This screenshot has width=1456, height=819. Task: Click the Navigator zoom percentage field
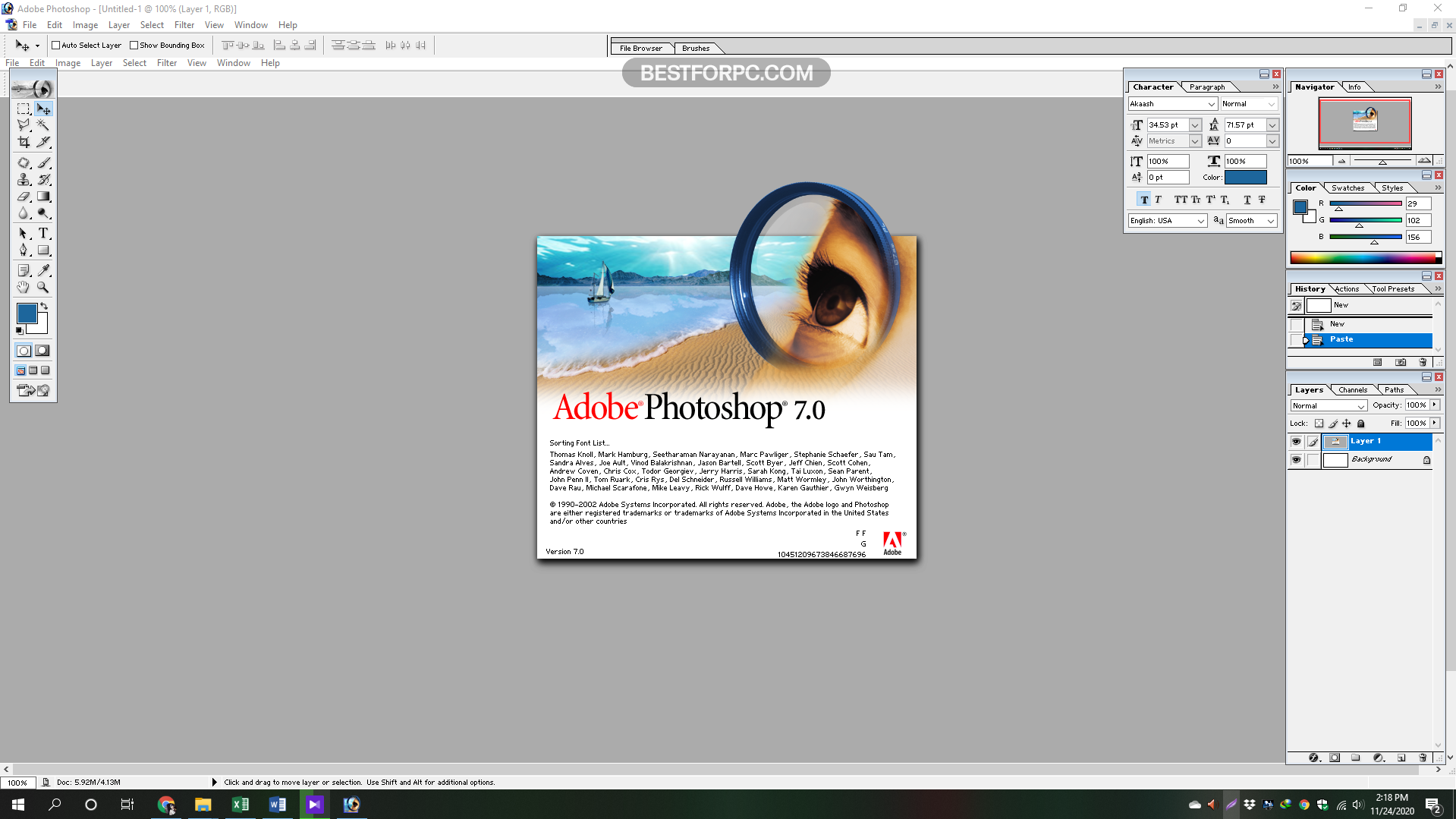coord(1310,161)
